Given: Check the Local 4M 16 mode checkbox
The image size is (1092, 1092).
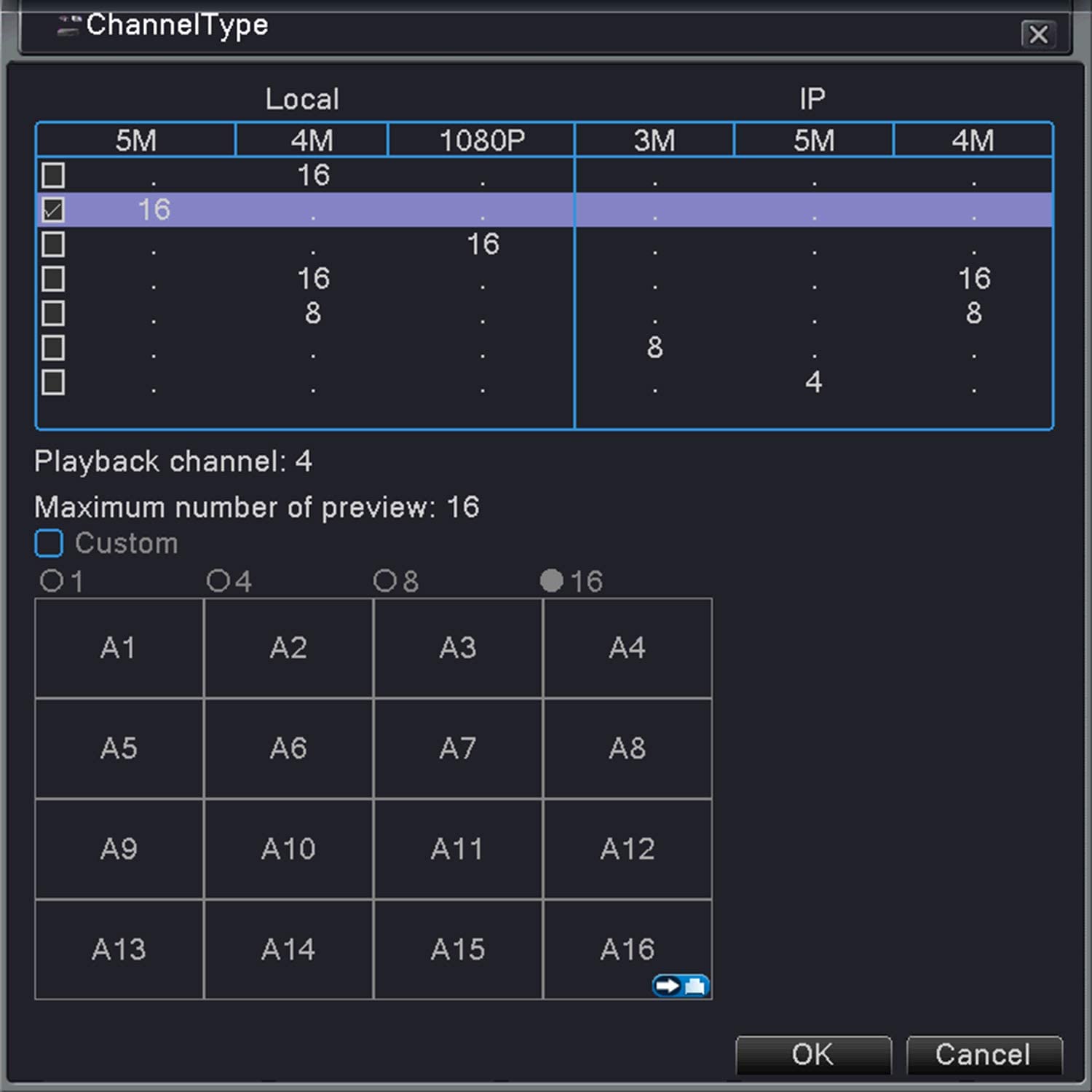Looking at the screenshot, I should pyautogui.click(x=53, y=175).
